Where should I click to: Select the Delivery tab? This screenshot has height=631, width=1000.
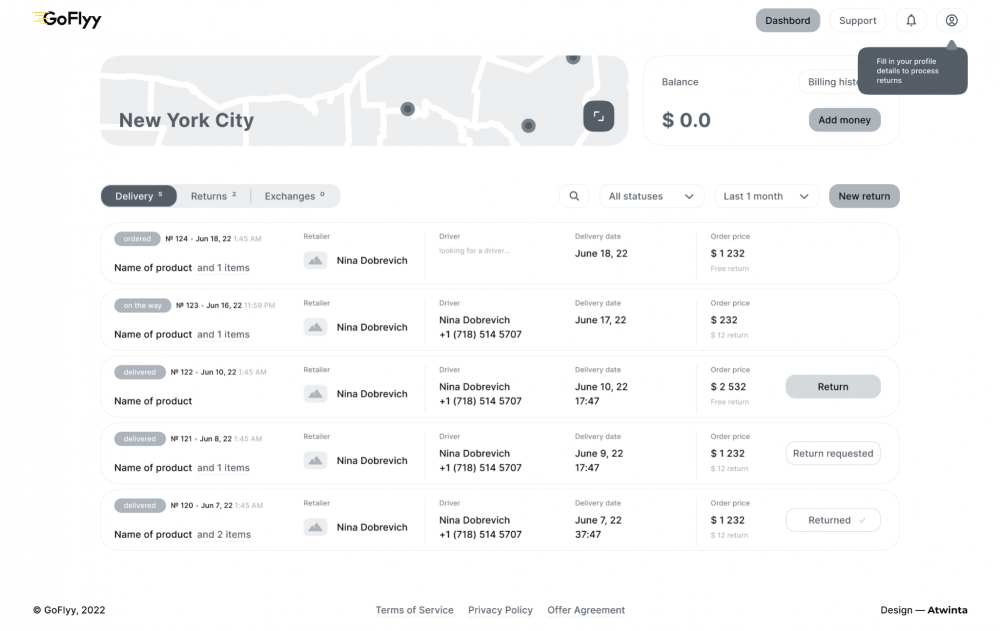click(138, 196)
